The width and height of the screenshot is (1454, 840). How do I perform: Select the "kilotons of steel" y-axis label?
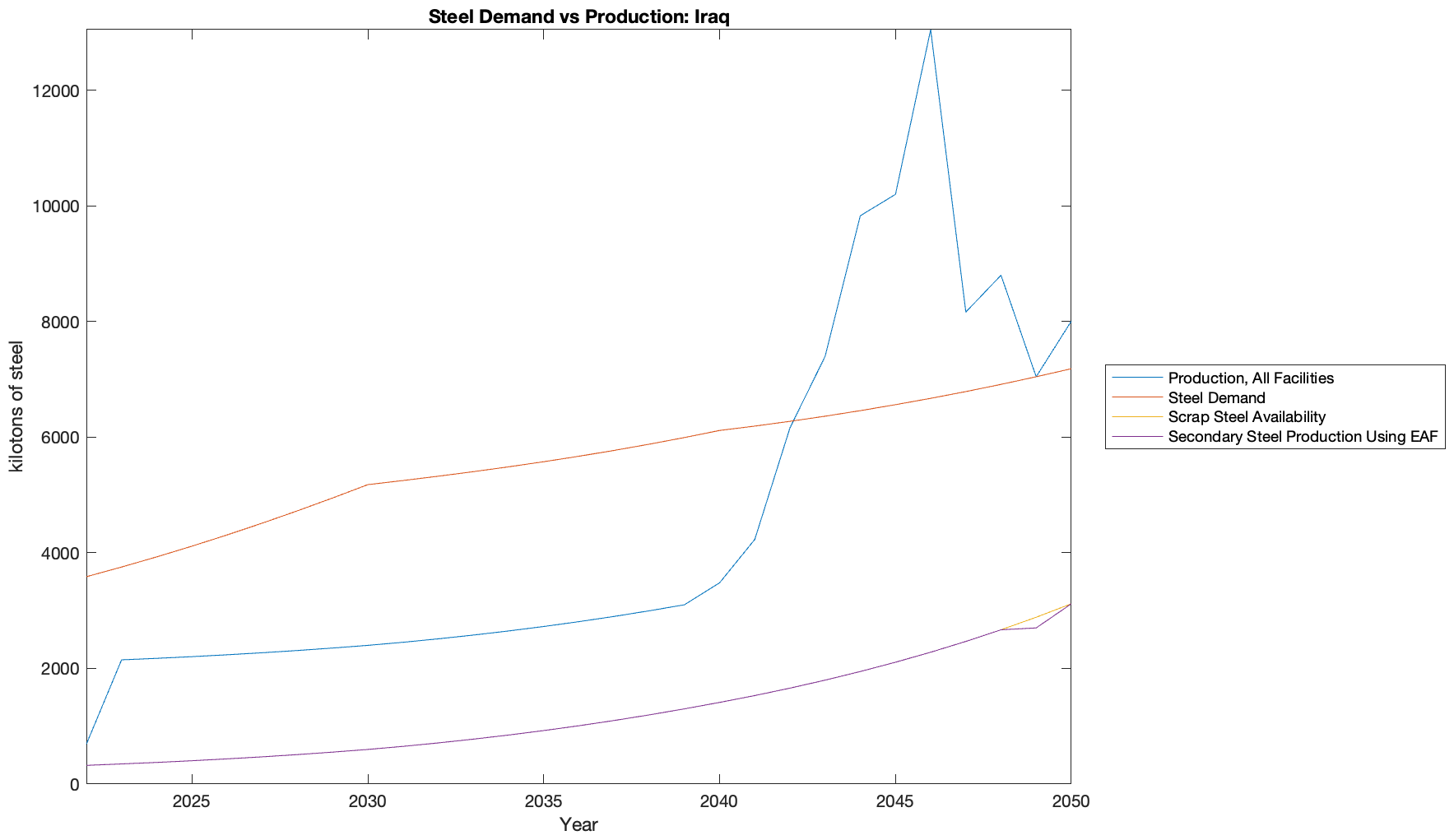pos(16,406)
